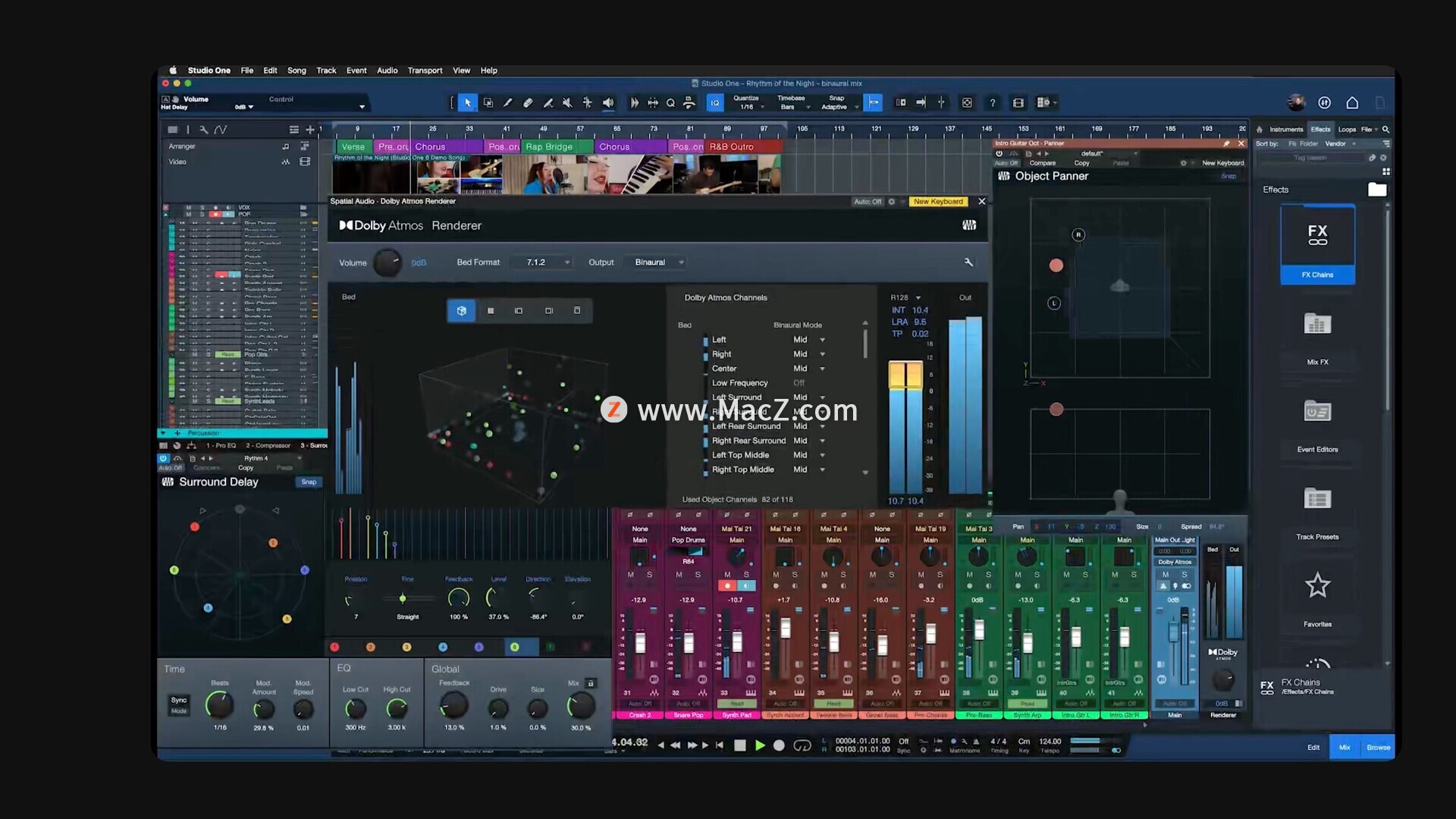Open Timebase Bars dropdown
This screenshot has width=1456, height=819.
[x=792, y=107]
